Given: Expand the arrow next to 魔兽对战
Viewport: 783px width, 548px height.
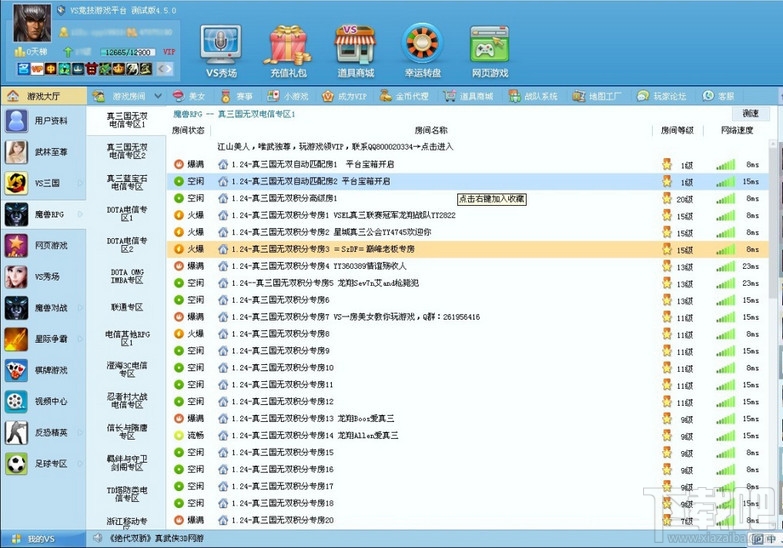Looking at the screenshot, I should tap(80, 308).
